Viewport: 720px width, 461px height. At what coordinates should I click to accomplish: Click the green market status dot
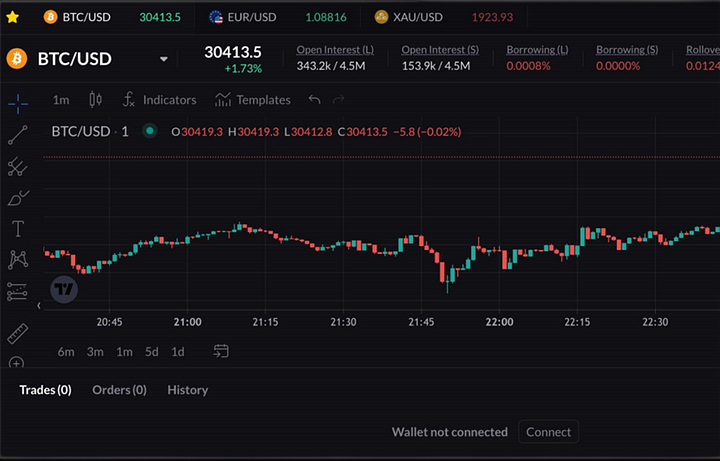[150, 131]
